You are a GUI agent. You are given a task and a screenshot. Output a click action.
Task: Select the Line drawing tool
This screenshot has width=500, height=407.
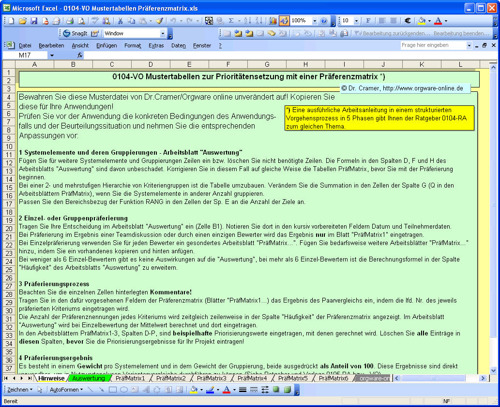(91, 389)
